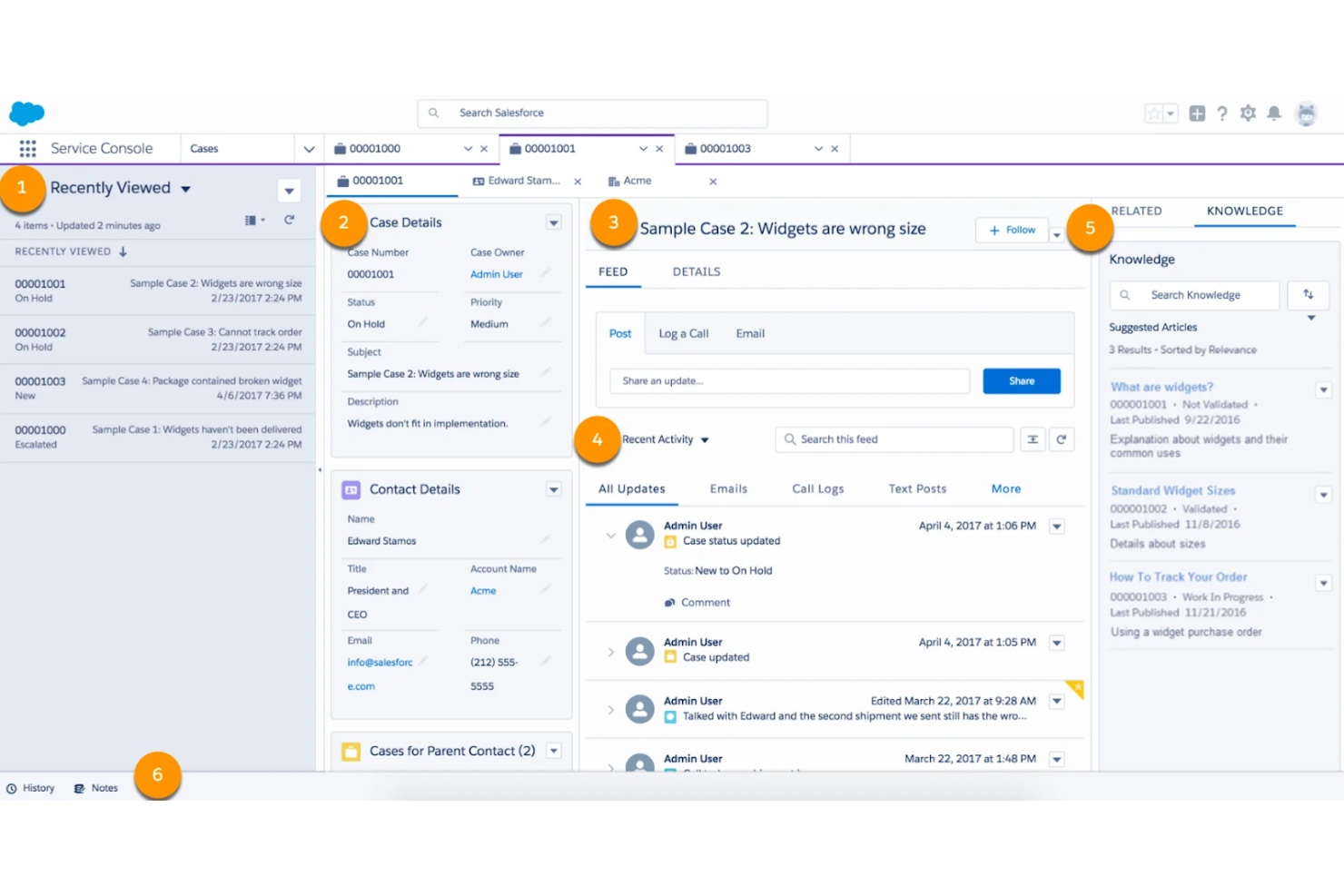This screenshot has width=1344, height=896.
Task: View notifications with the bell icon
Action: pyautogui.click(x=1273, y=113)
